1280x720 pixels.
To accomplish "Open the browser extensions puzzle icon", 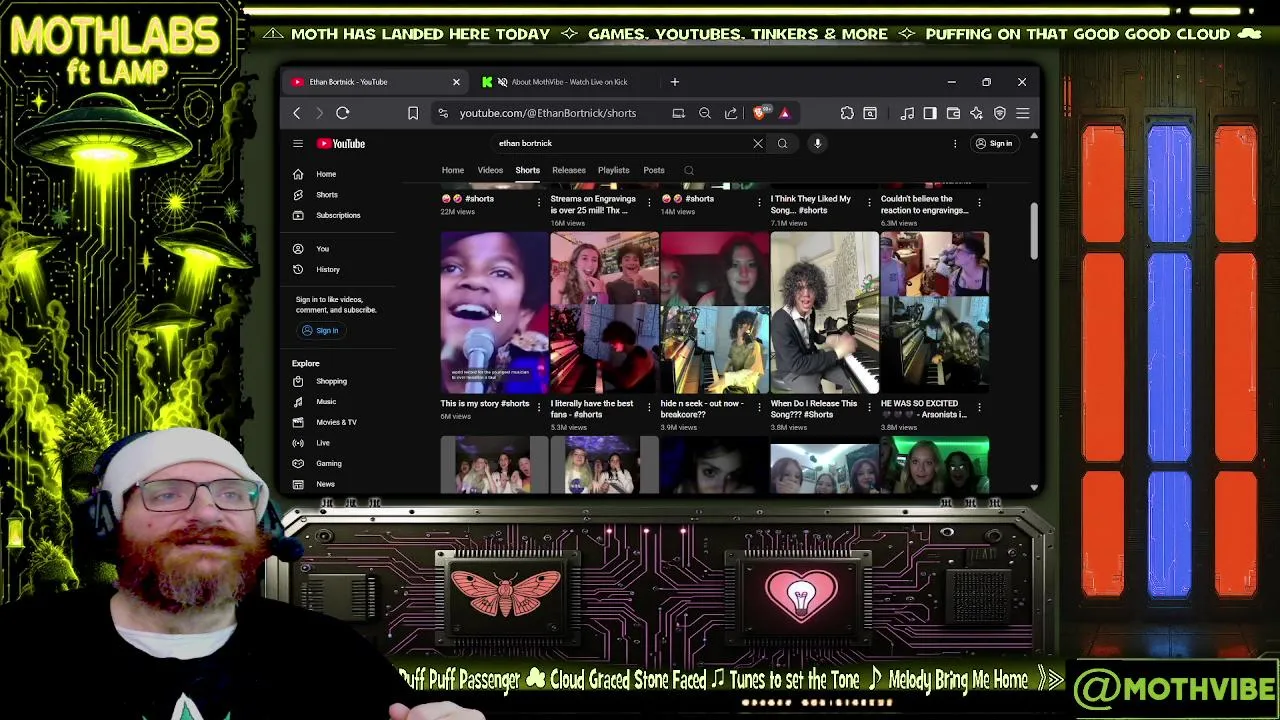I will (x=847, y=113).
